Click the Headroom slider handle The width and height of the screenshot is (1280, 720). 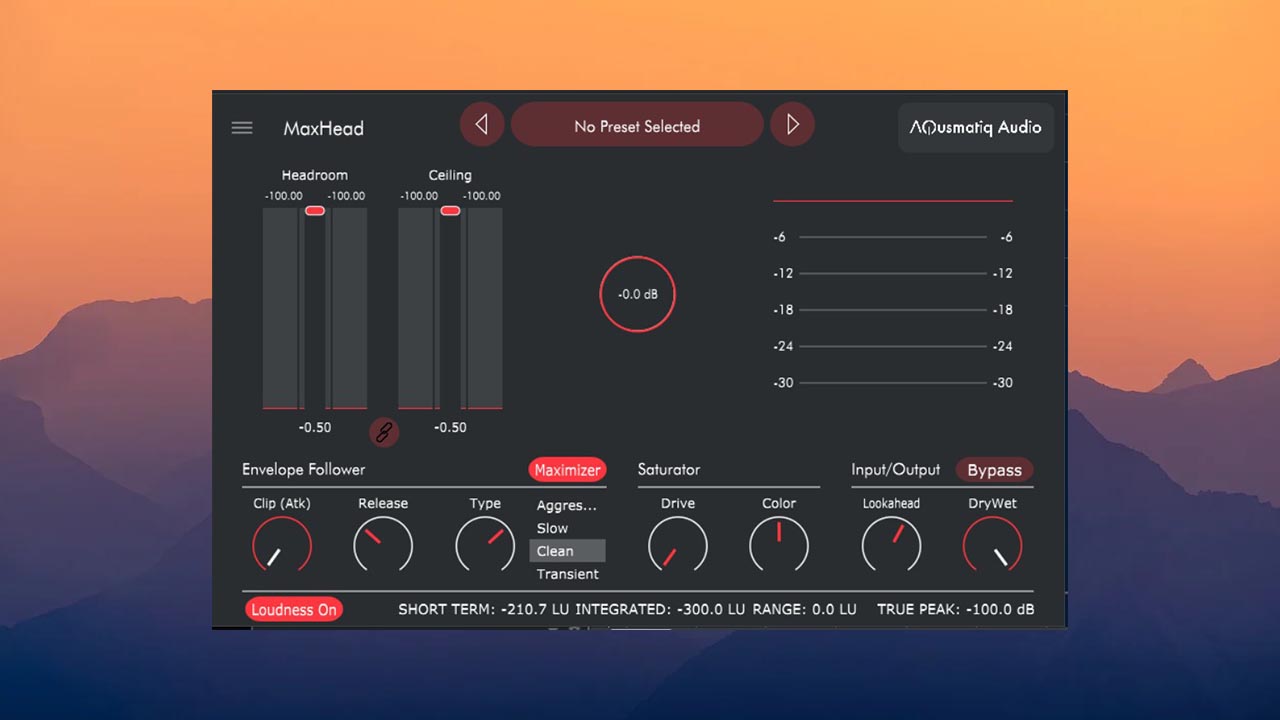[315, 210]
